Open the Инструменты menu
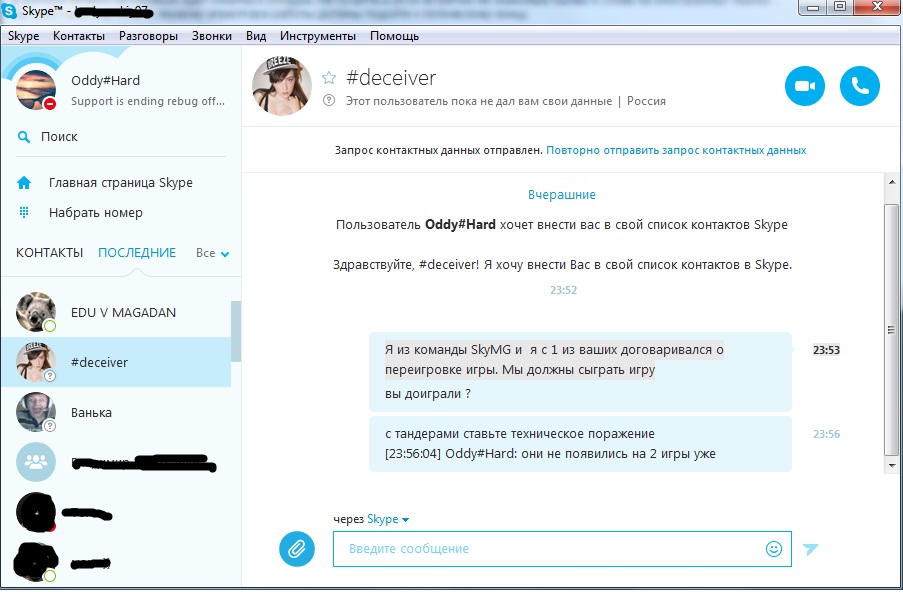 point(318,36)
